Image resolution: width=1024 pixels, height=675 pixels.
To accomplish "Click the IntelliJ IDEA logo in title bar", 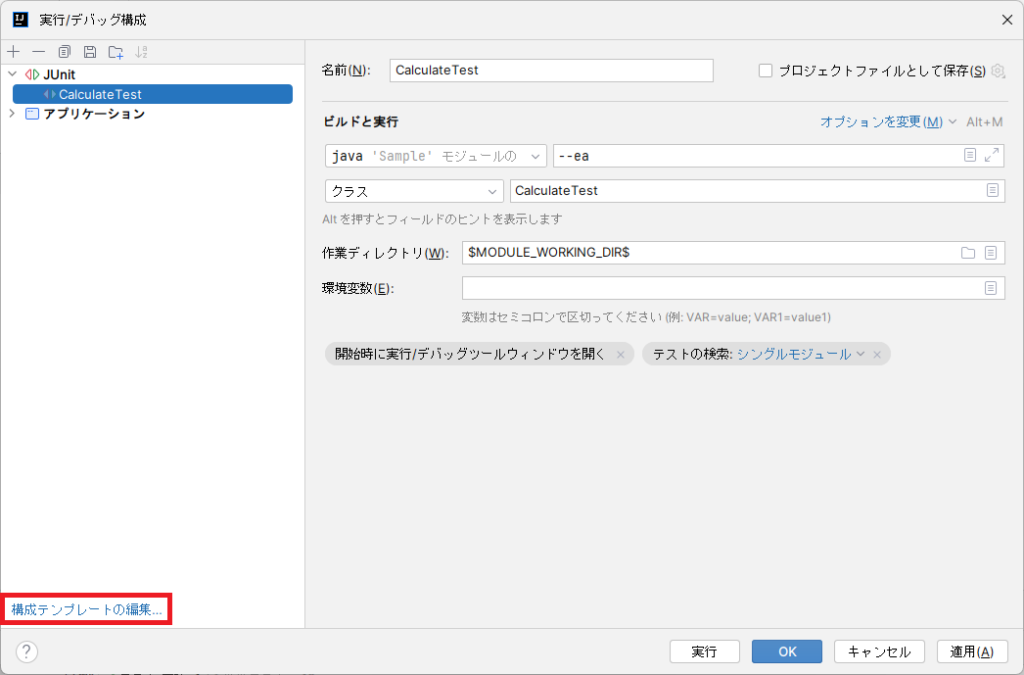I will pyautogui.click(x=20, y=20).
